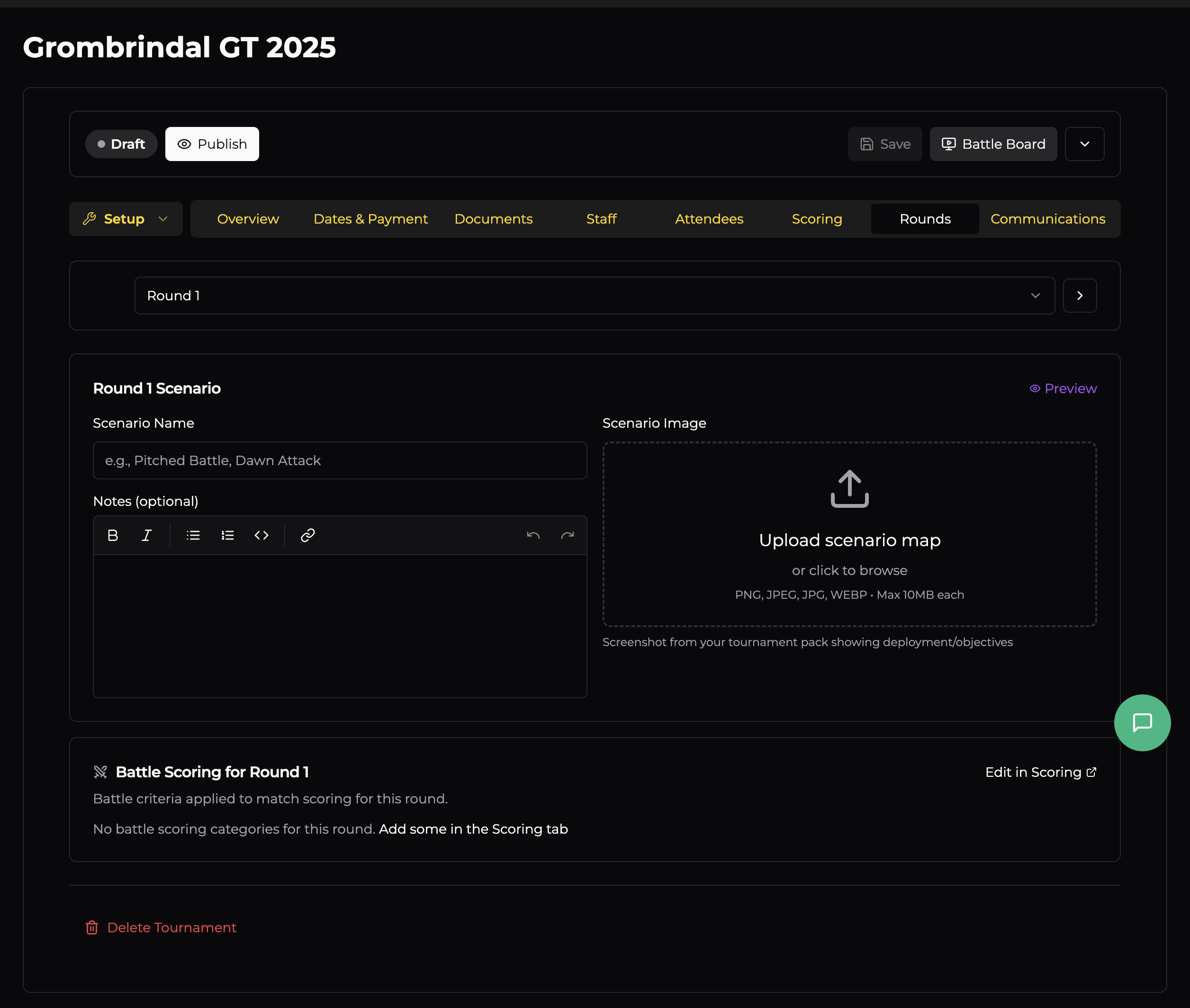Viewport: 1190px width, 1008px height.
Task: Toggle bold formatting in notes editor
Action: coord(113,535)
